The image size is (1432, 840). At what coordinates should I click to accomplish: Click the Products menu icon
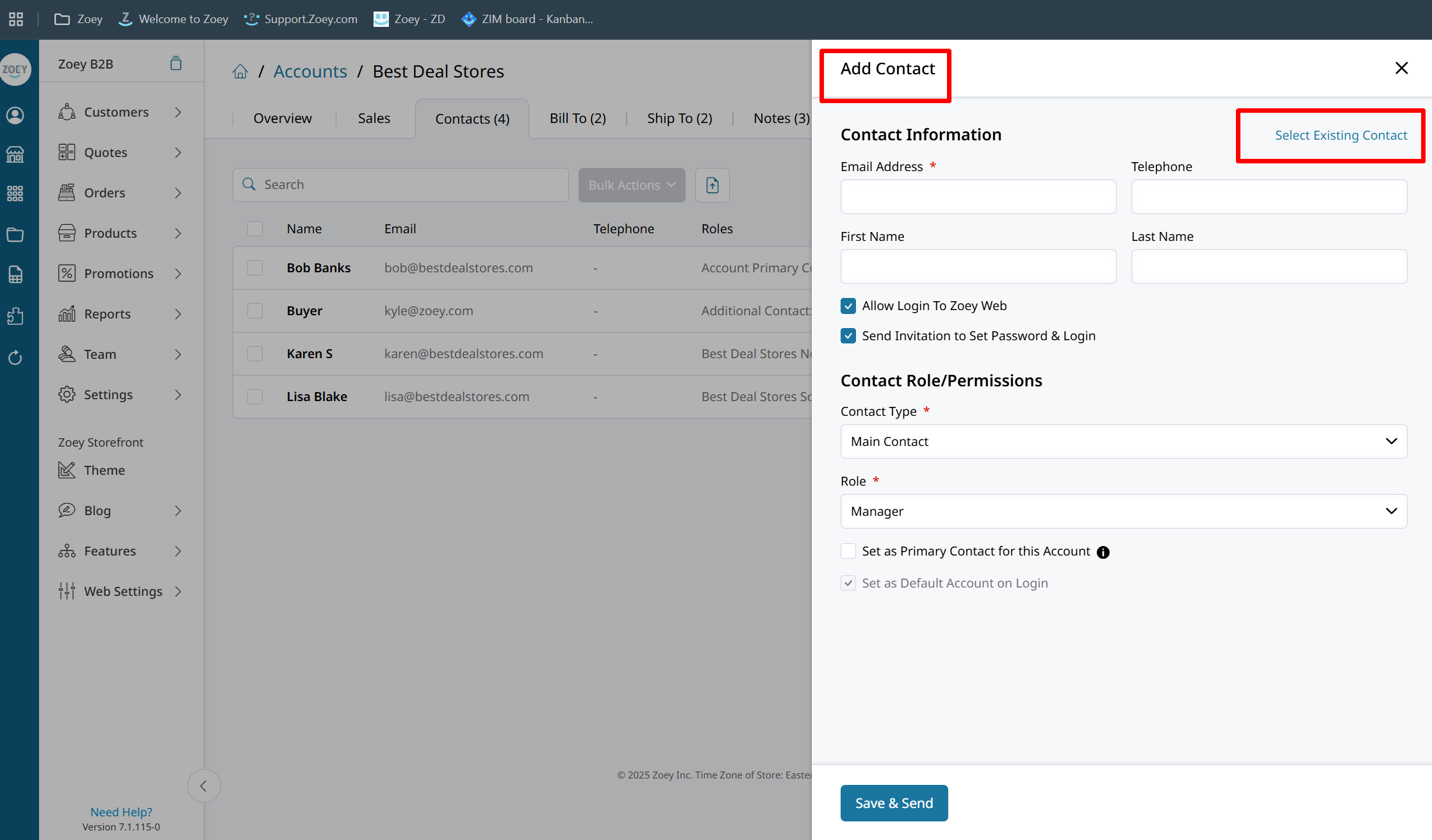tap(67, 233)
